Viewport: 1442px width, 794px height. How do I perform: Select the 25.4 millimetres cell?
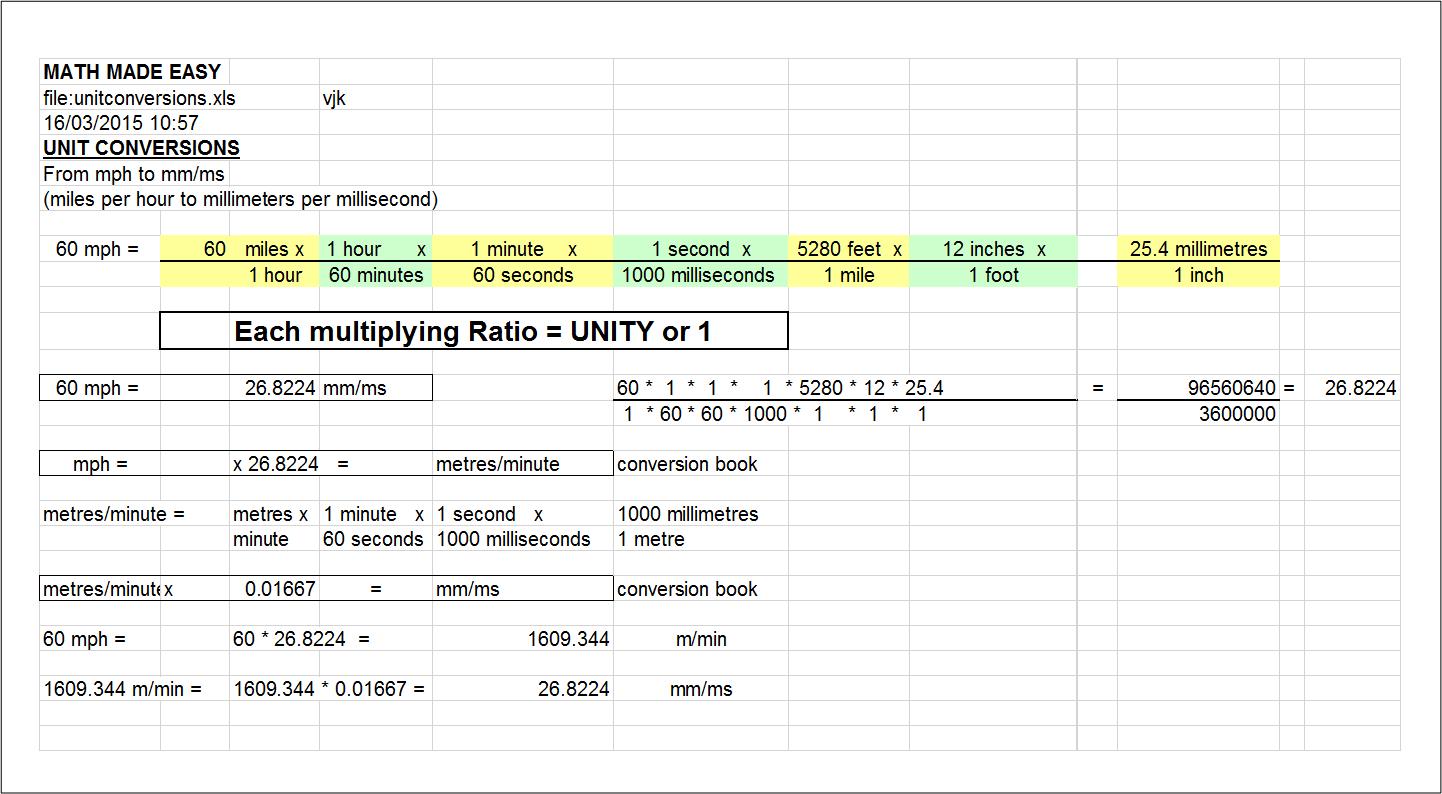(x=1198, y=249)
